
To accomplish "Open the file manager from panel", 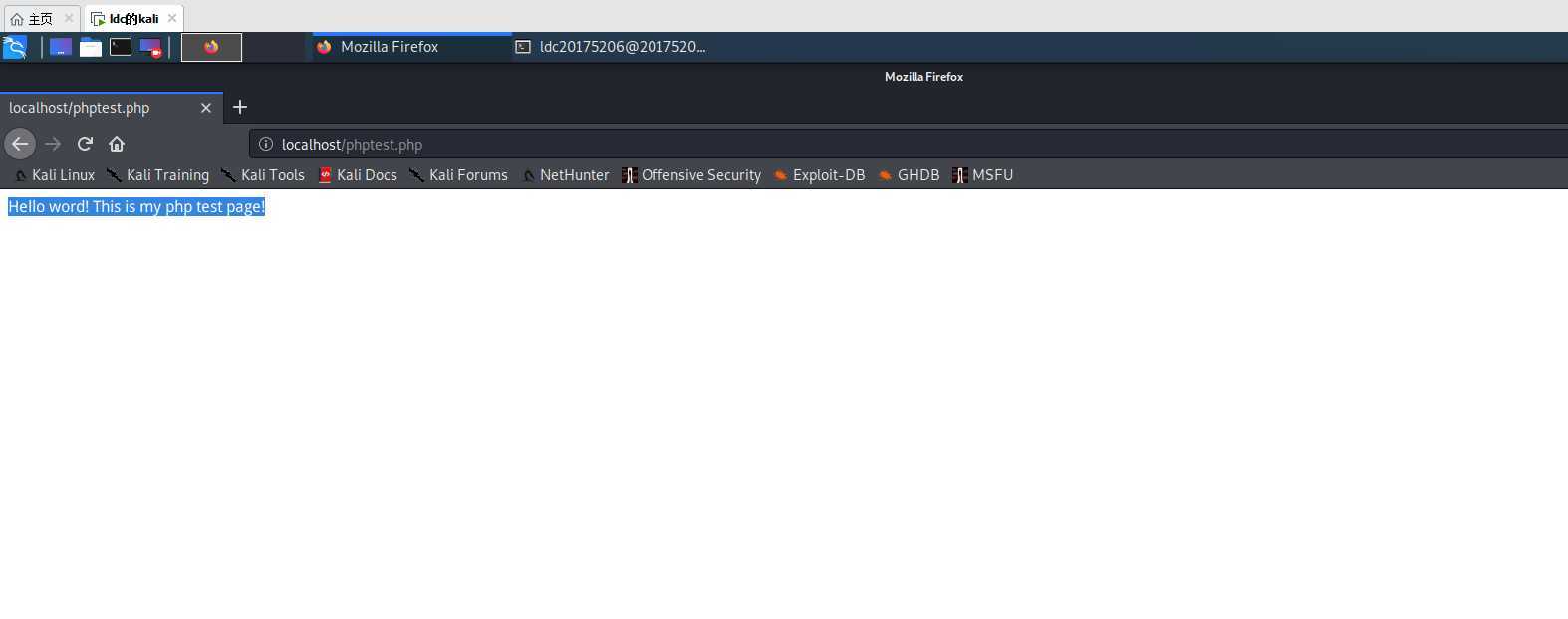I will point(91,47).
